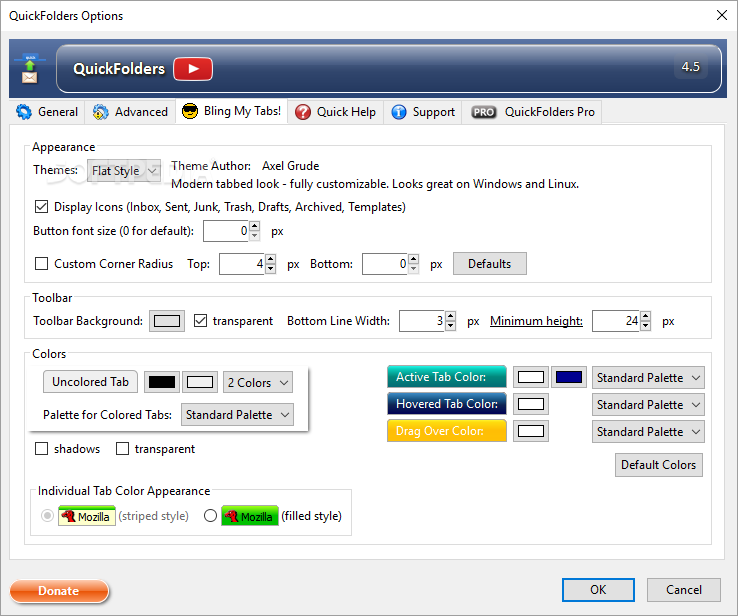
Task: Click the red question mark Quick Help icon
Action: pyautogui.click(x=303, y=112)
